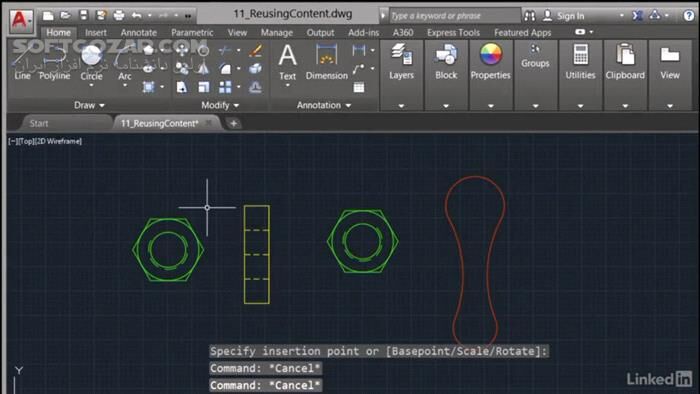Toggle the ribbon minimize state button
700x394 pixels.
pos(580,32)
